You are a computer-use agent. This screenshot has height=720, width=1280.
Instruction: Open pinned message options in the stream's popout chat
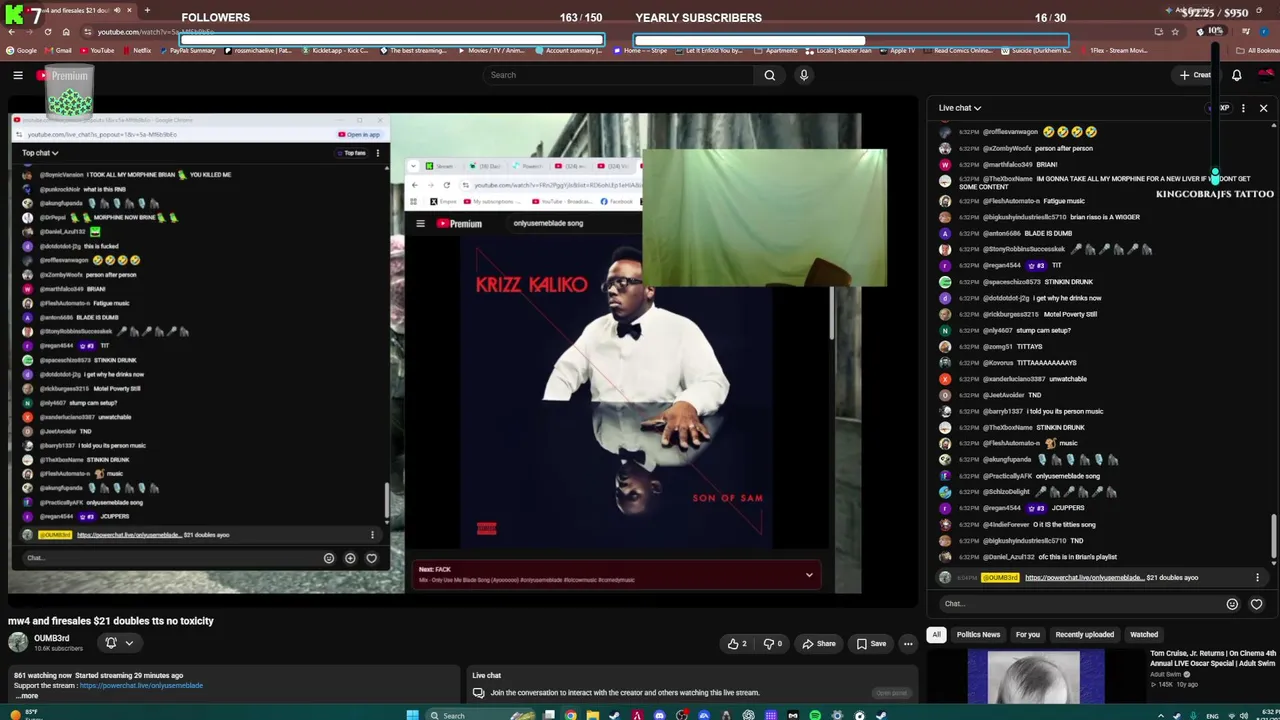(x=372, y=535)
